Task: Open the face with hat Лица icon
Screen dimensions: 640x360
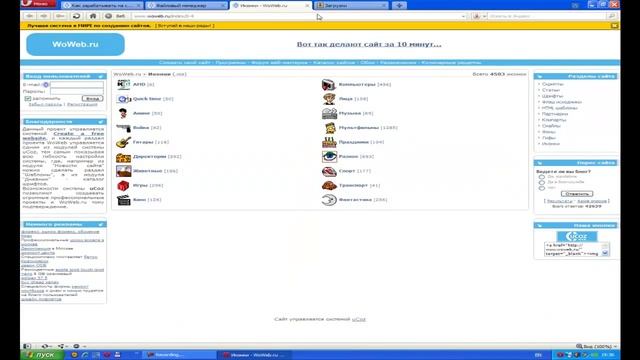Action: 329,99
